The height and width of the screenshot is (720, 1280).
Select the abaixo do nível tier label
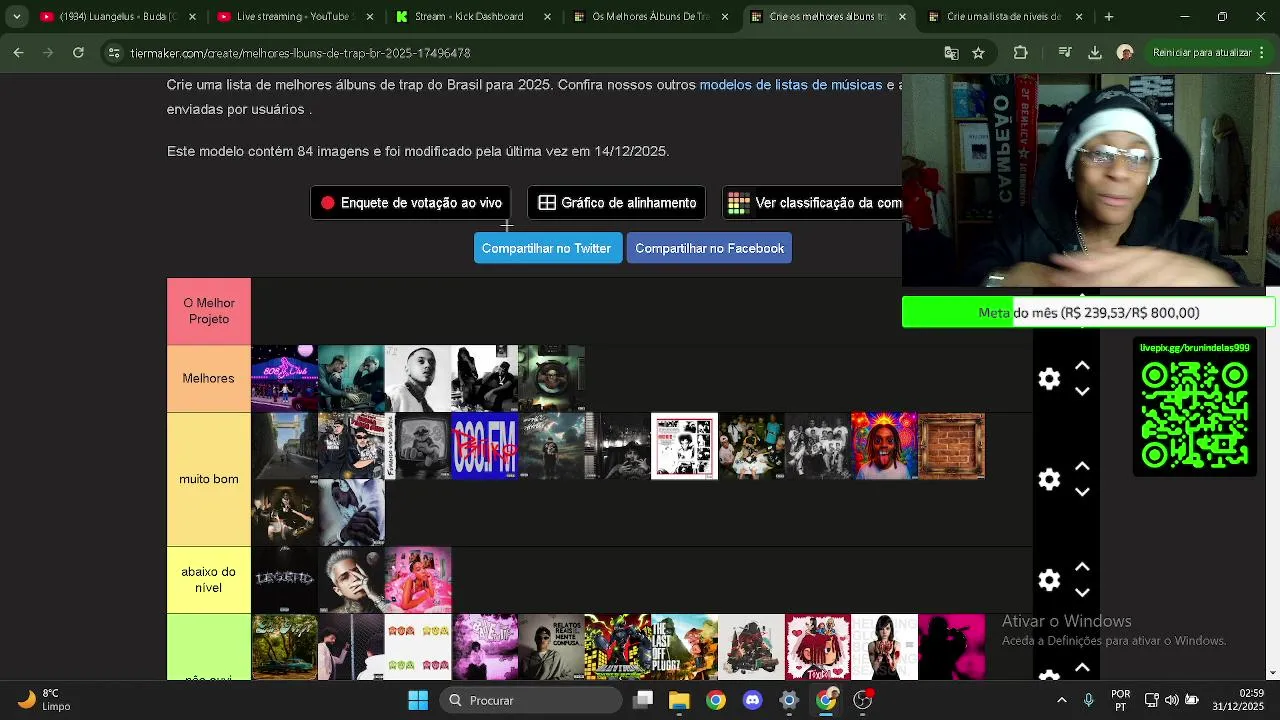pyautogui.click(x=209, y=580)
